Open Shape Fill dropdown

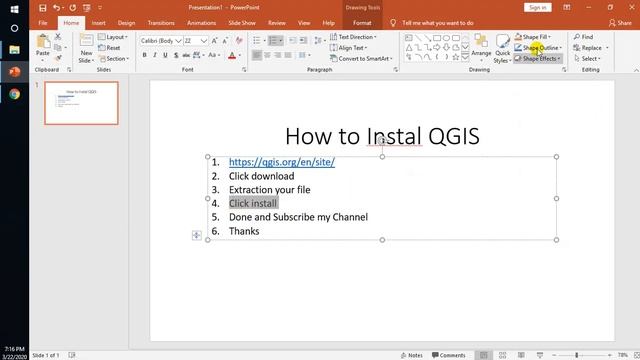pyautogui.click(x=533, y=37)
